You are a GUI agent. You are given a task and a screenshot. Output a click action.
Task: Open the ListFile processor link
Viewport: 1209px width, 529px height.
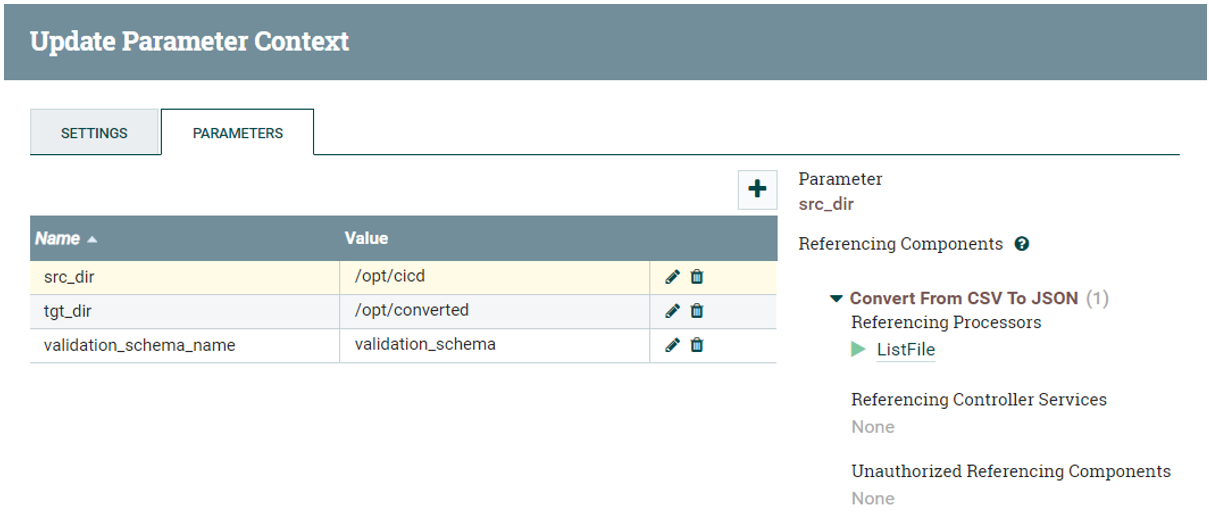click(x=906, y=349)
